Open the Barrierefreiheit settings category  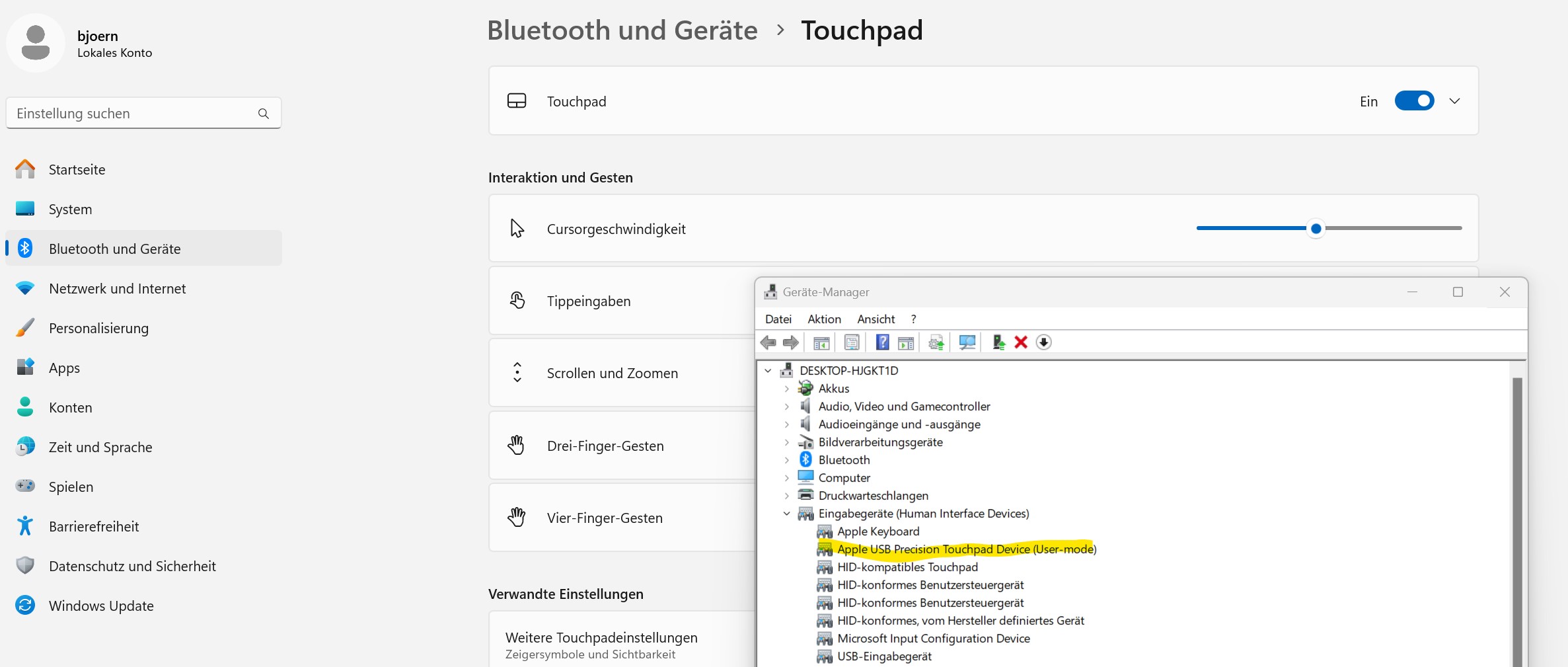tap(144, 526)
